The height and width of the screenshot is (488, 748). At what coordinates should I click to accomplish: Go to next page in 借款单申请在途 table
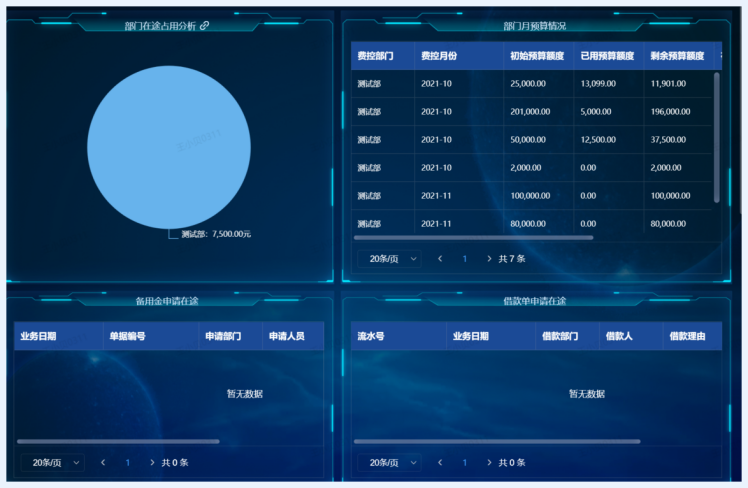click(489, 463)
